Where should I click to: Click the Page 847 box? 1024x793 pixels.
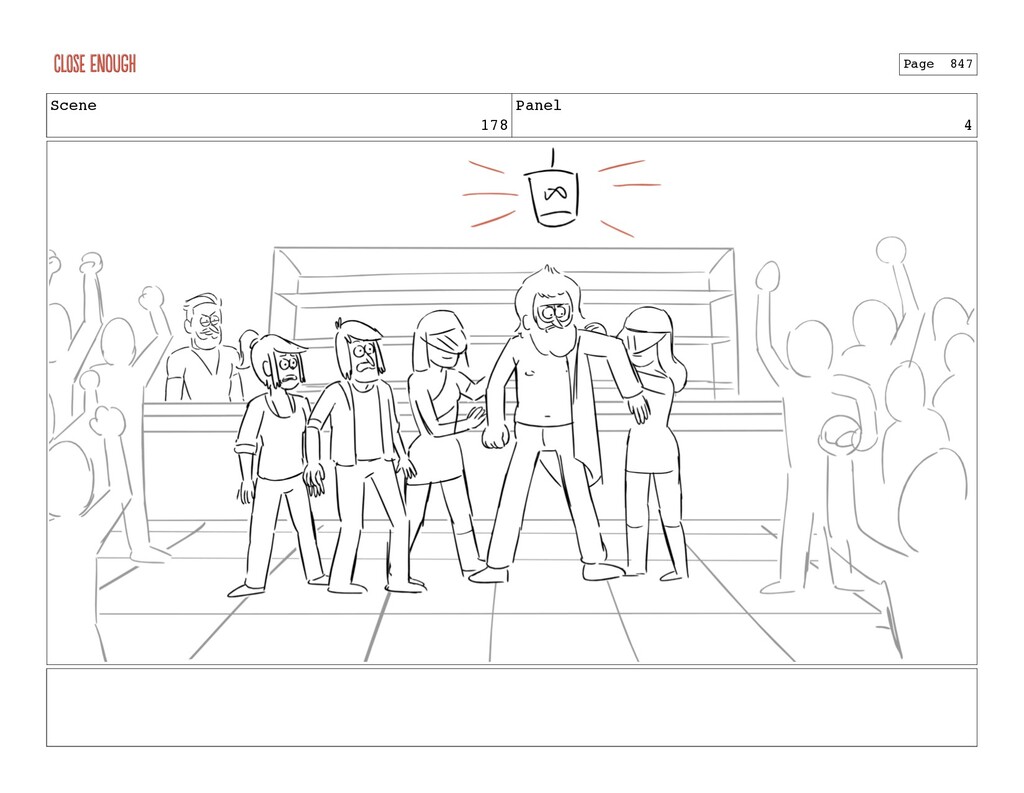[x=937, y=64]
